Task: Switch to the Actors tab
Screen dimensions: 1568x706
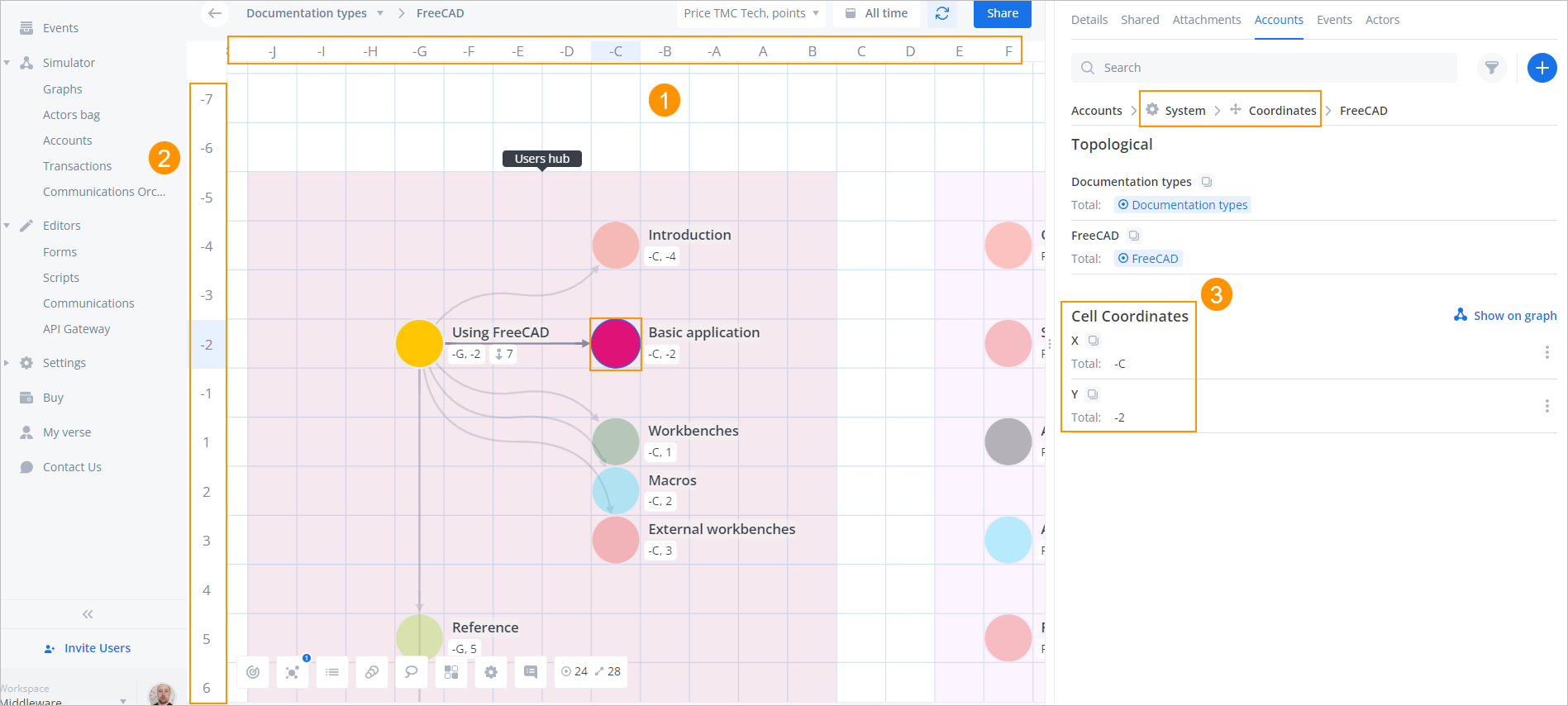Action: 1383,20
